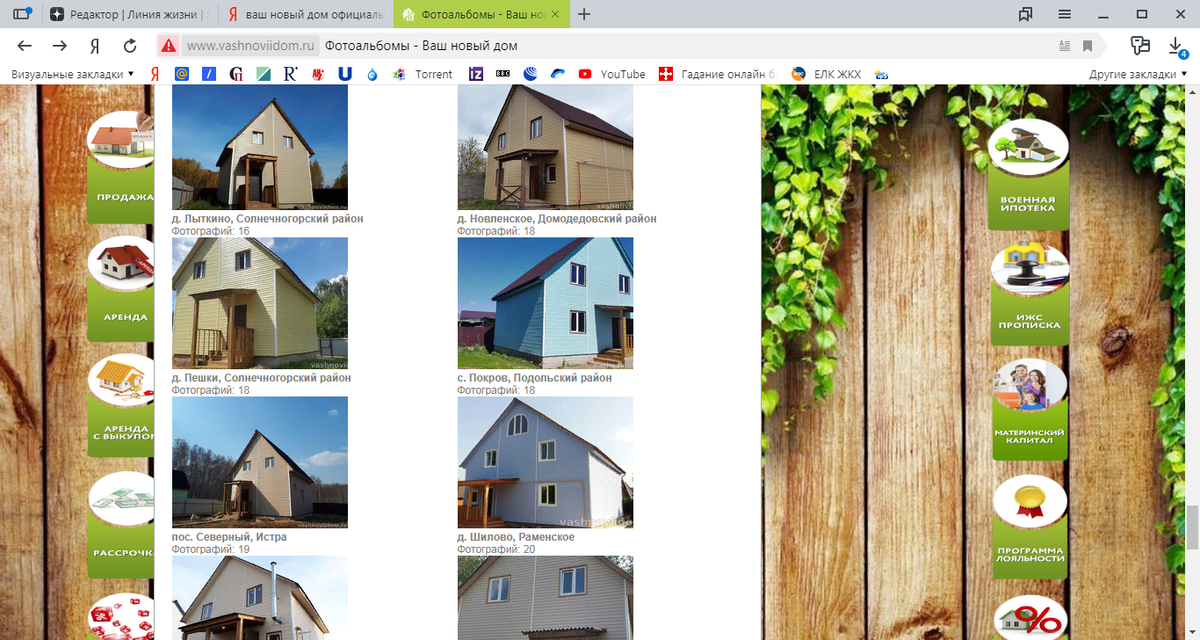Click the percent sign house icon
1200x640 pixels.
pos(1029,618)
